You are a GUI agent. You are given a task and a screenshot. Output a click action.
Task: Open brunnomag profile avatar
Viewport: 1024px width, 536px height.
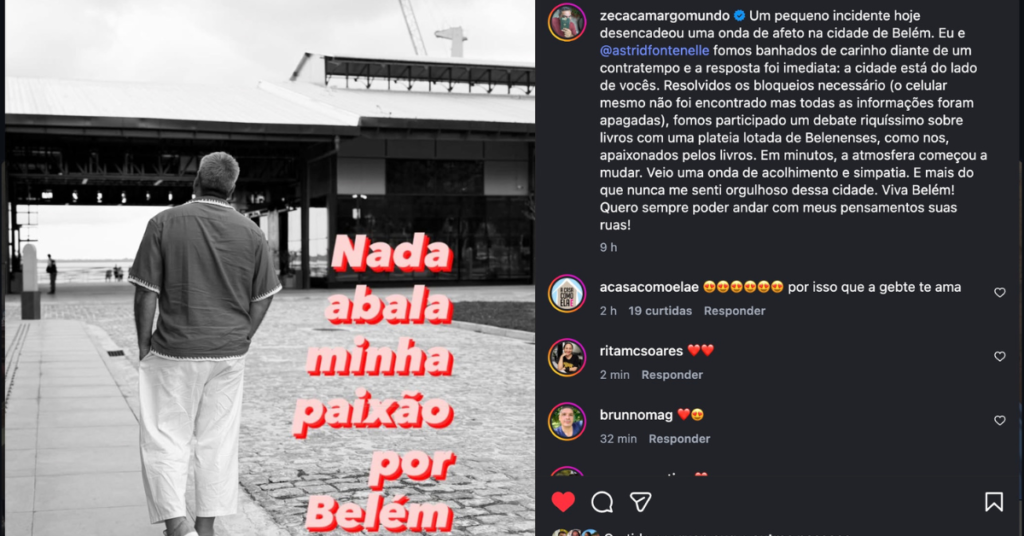click(567, 422)
